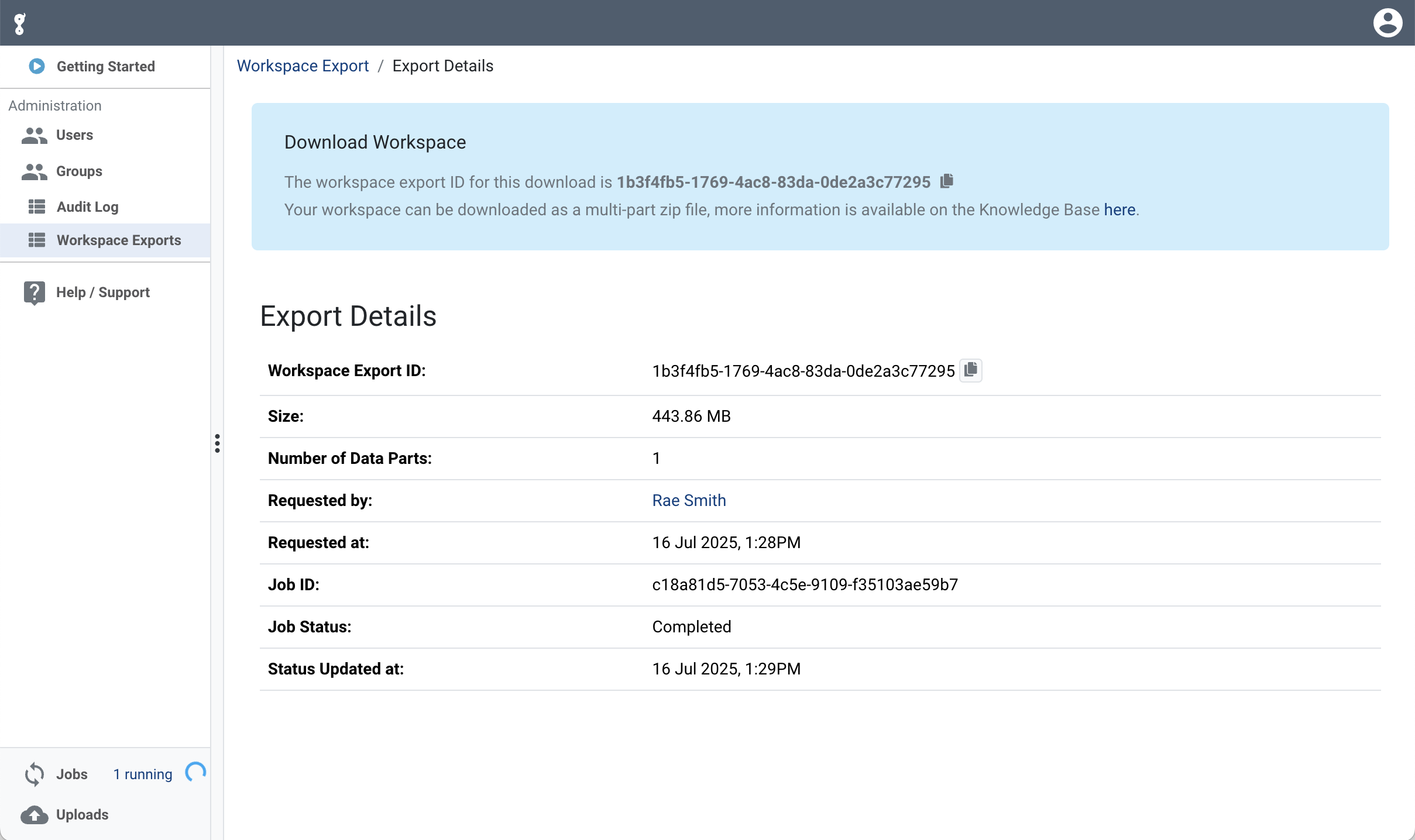Click the Workspace Export breadcrumb link
This screenshot has width=1415, height=840.
[x=303, y=66]
